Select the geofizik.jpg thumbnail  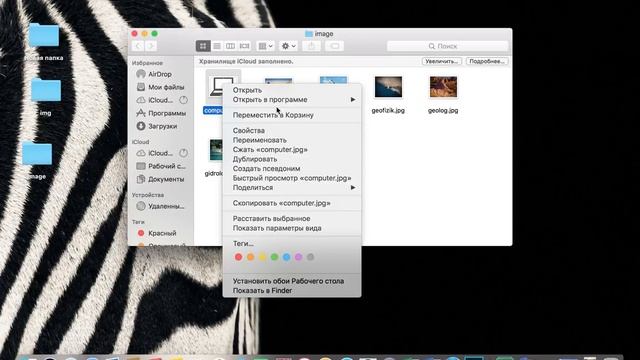[x=388, y=87]
